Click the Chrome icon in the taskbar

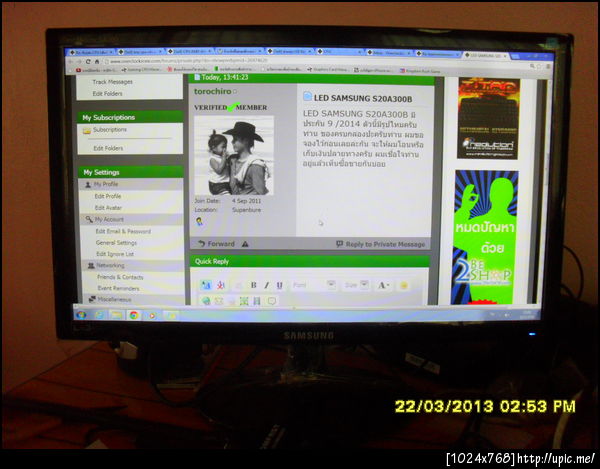pyautogui.click(x=134, y=315)
